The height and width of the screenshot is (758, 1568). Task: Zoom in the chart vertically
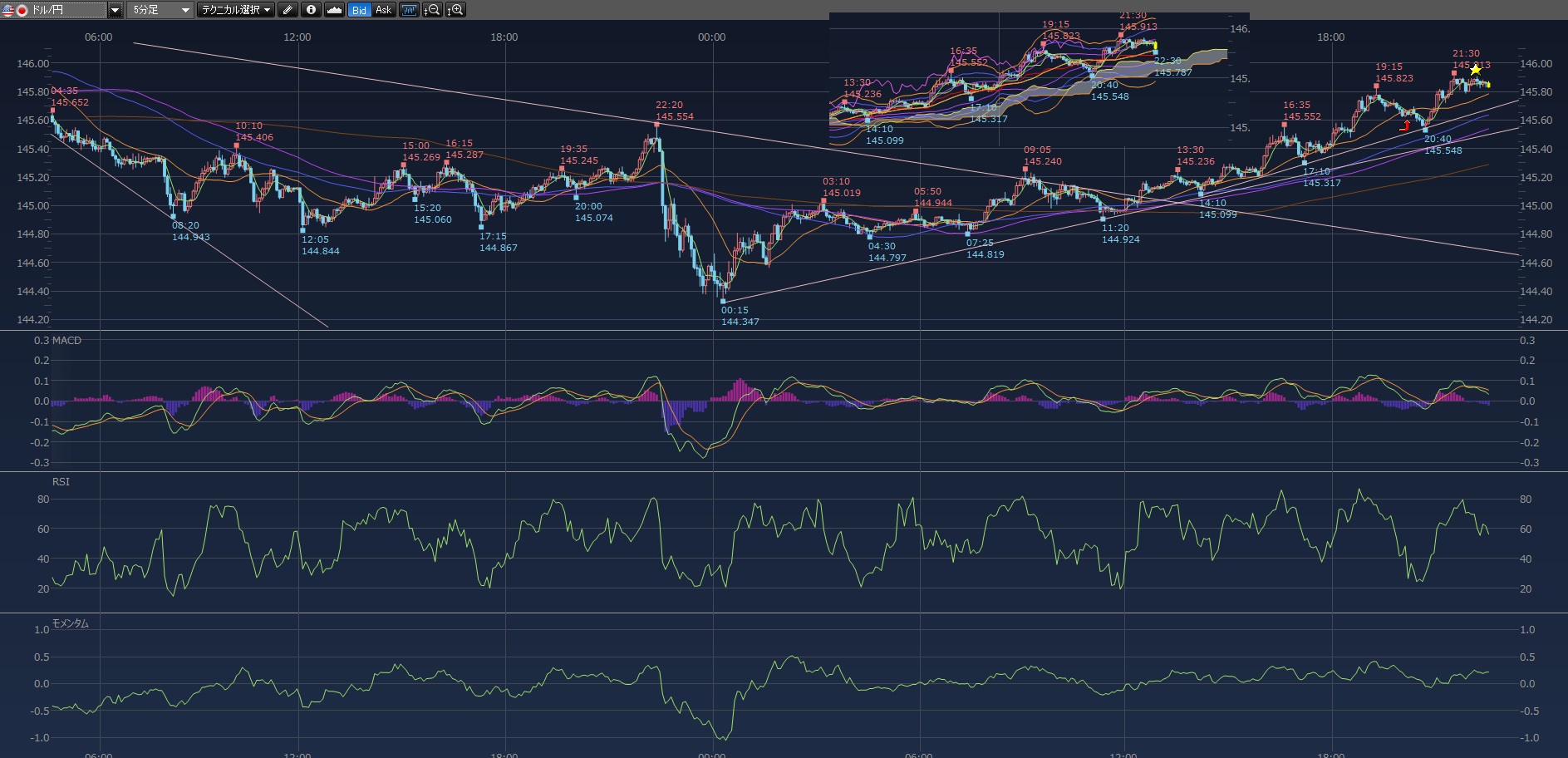click(x=455, y=10)
